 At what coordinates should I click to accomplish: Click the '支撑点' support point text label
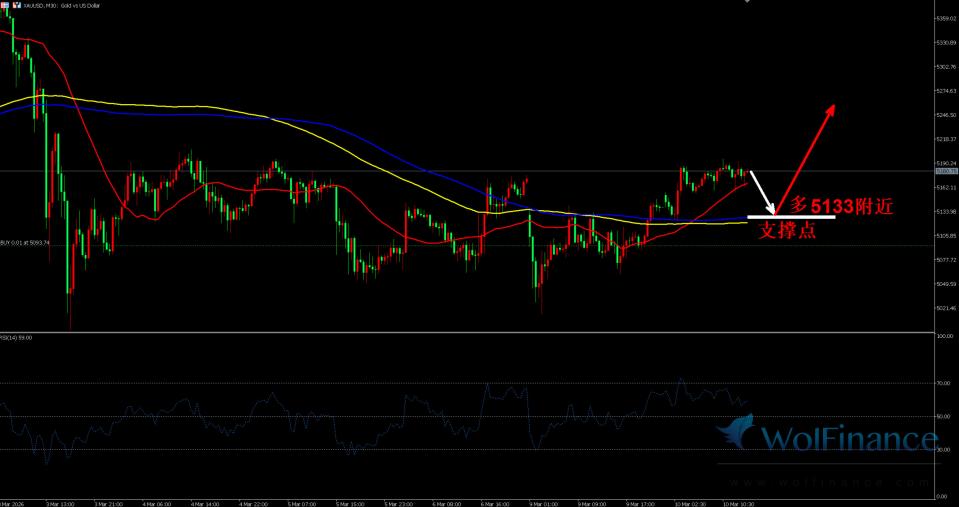(x=787, y=231)
